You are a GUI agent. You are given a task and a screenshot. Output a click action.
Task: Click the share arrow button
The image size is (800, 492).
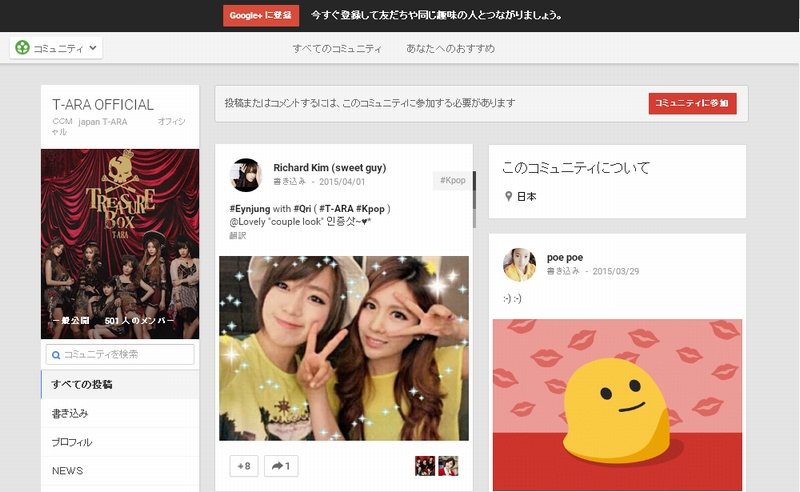pyautogui.click(x=281, y=466)
